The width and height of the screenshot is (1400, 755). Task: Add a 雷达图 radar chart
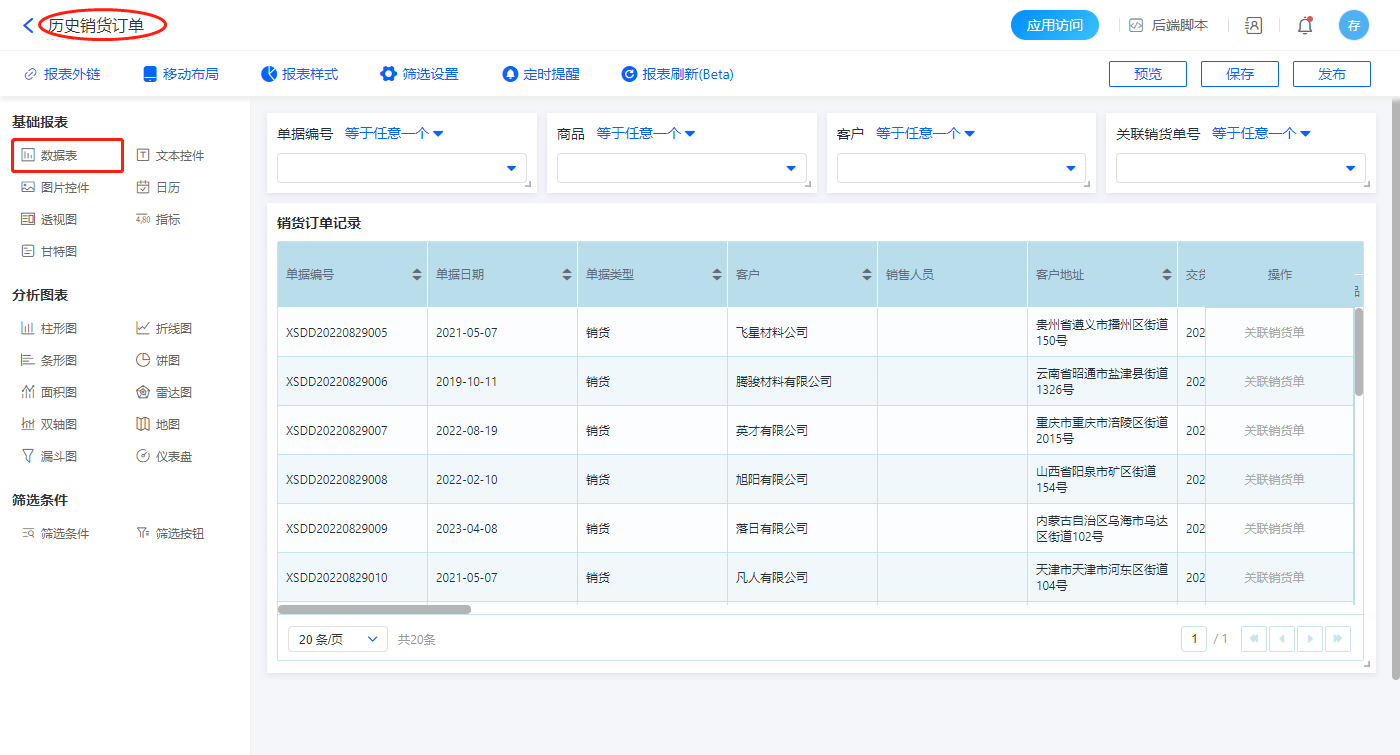coord(164,392)
